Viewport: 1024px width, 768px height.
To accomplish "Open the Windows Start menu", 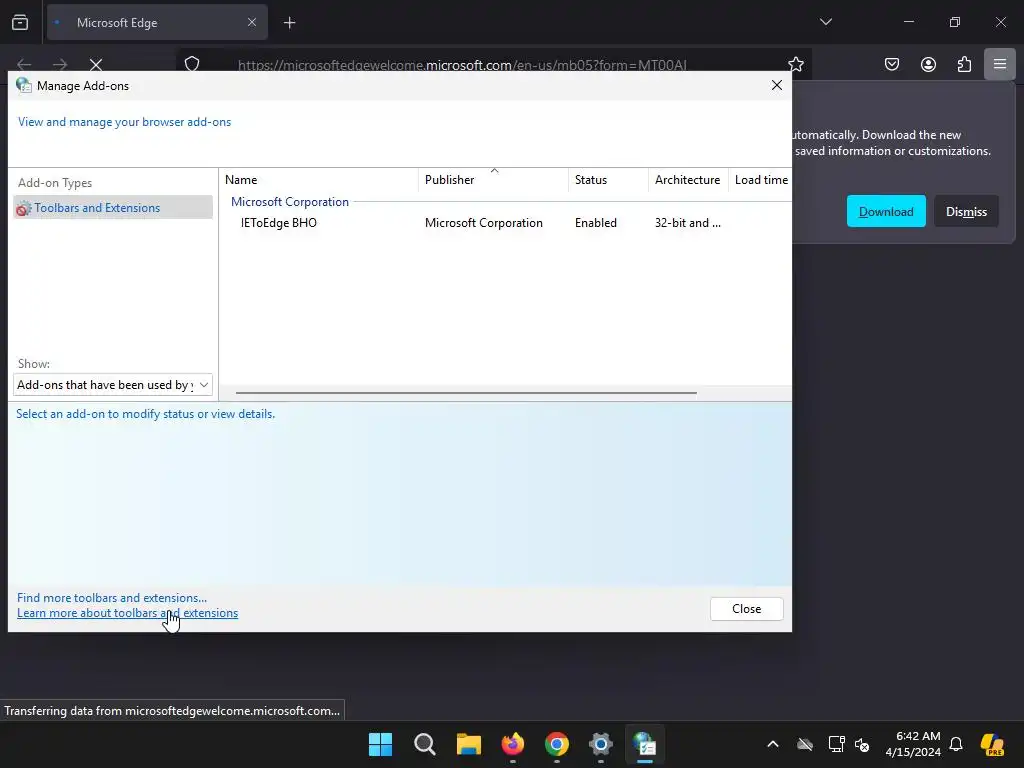I will click(380, 744).
